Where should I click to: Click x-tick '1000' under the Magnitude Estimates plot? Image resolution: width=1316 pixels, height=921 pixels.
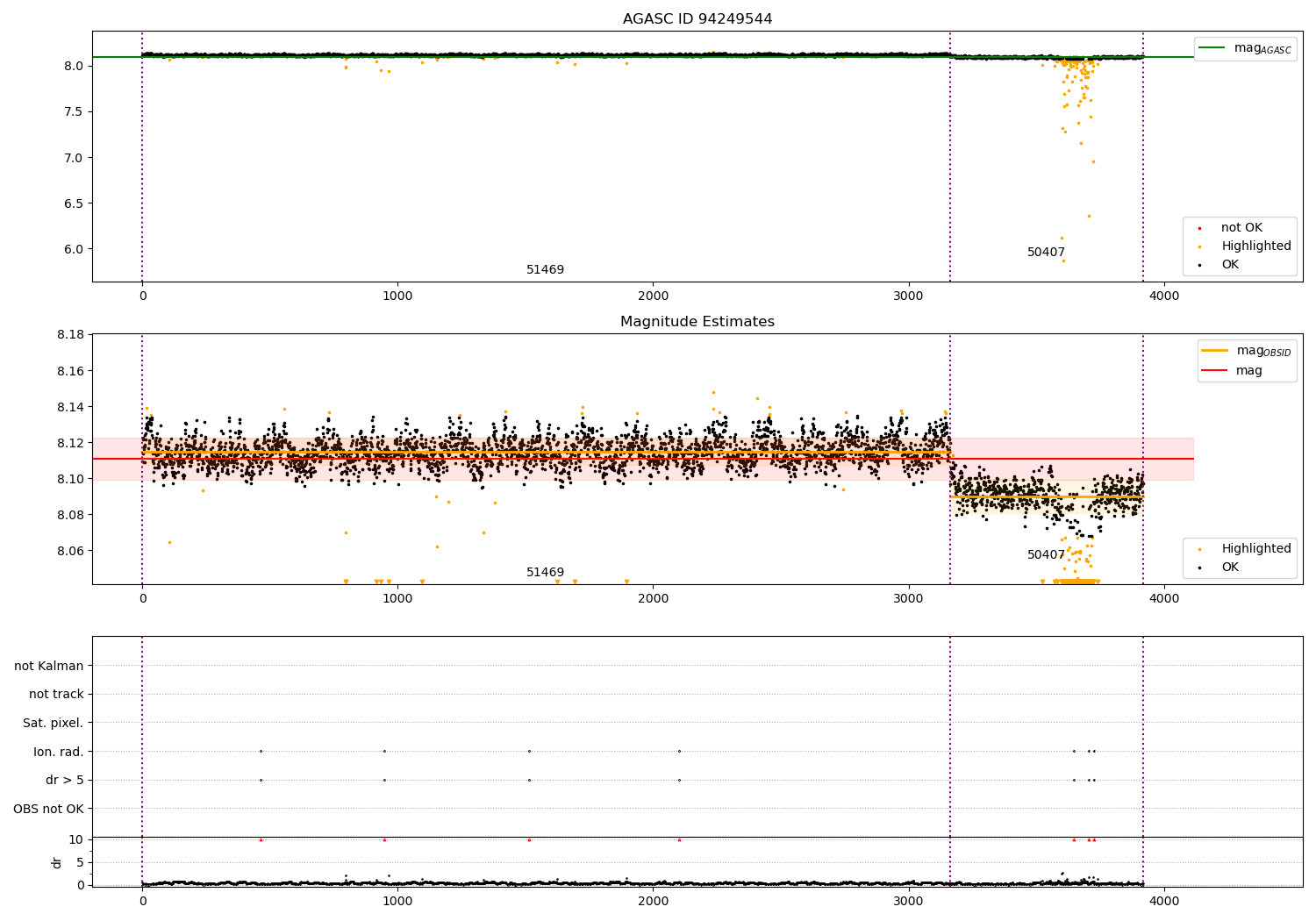pyautogui.click(x=397, y=598)
